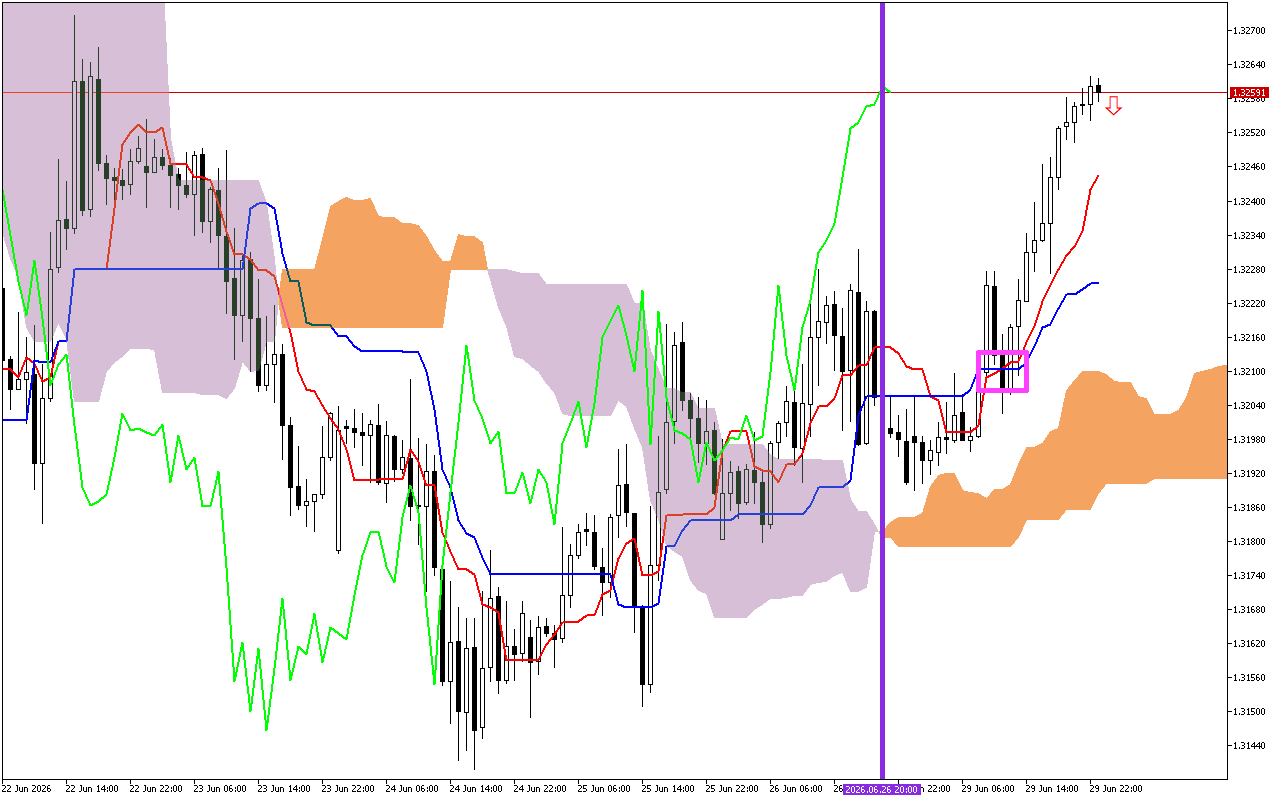Click the 25 Jun 22:00 time label
Image resolution: width=1280 pixels, height=800 pixels.
[731, 789]
